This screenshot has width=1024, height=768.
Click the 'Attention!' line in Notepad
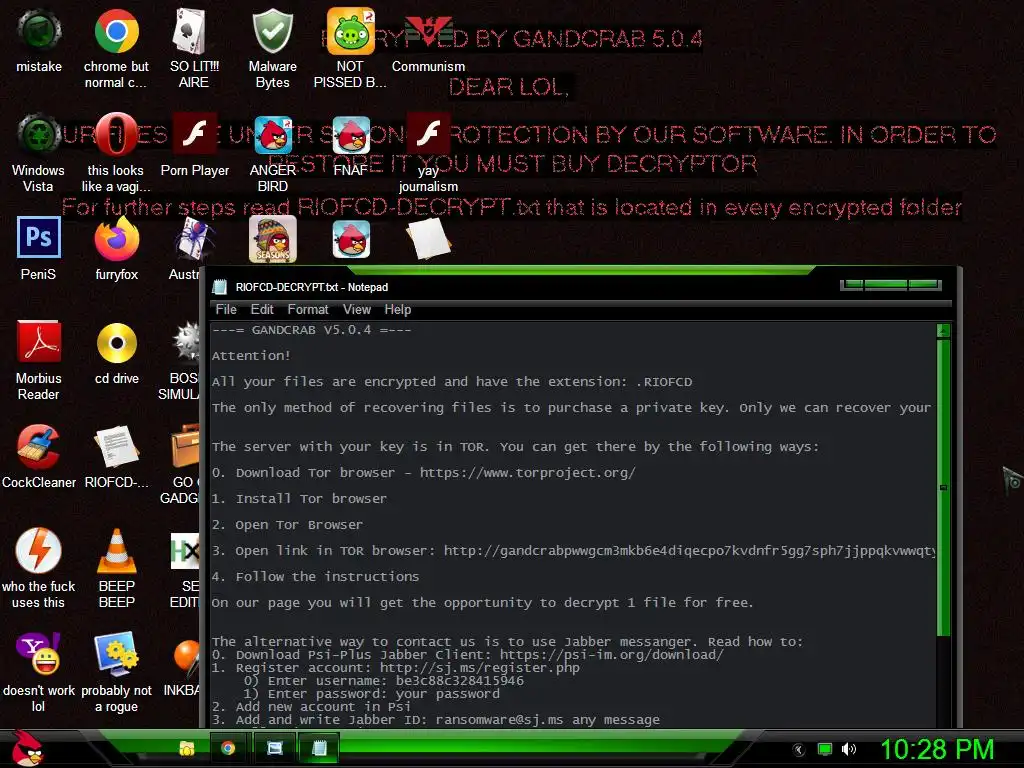[251, 356]
